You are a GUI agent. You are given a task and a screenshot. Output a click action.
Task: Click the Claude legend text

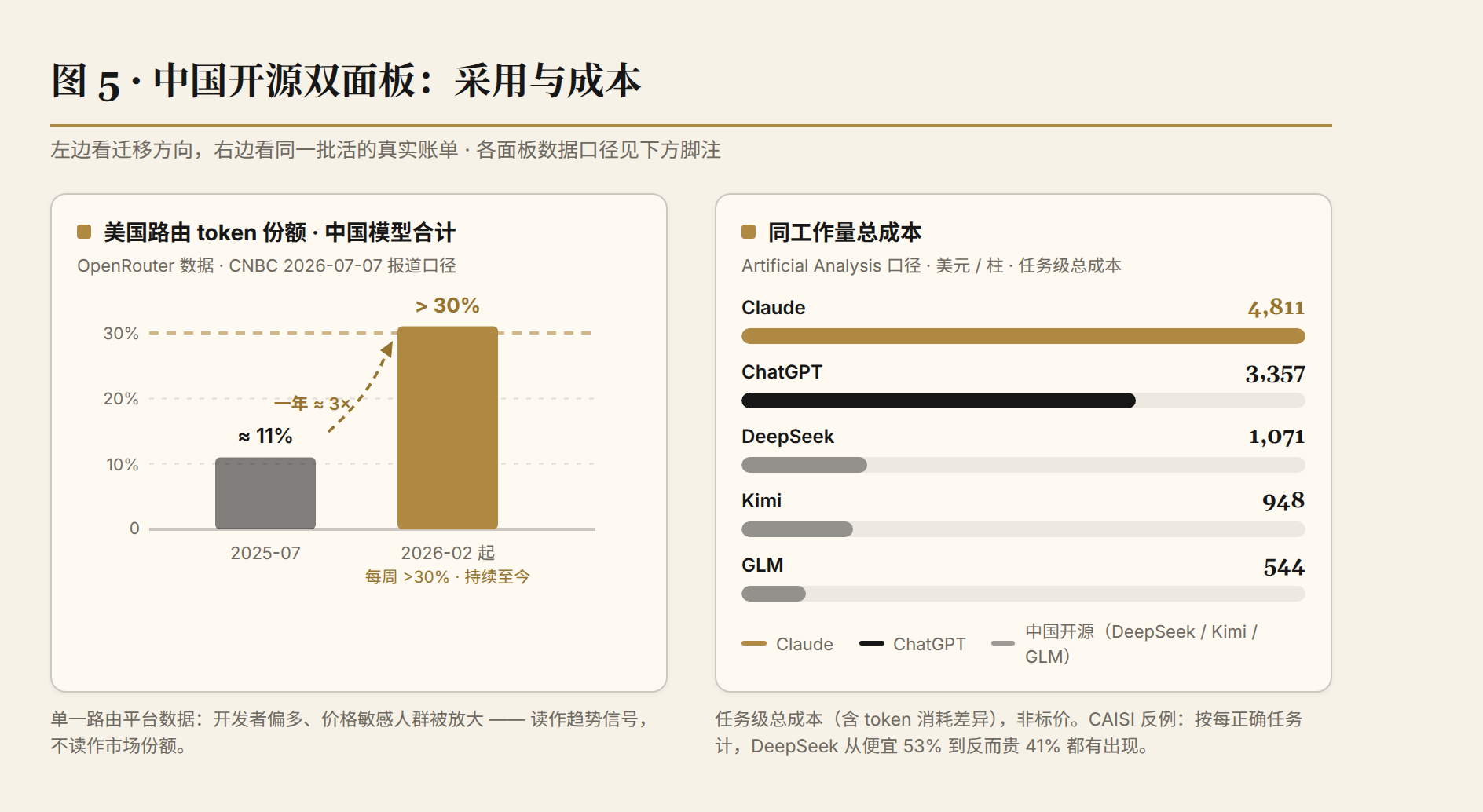tap(804, 644)
